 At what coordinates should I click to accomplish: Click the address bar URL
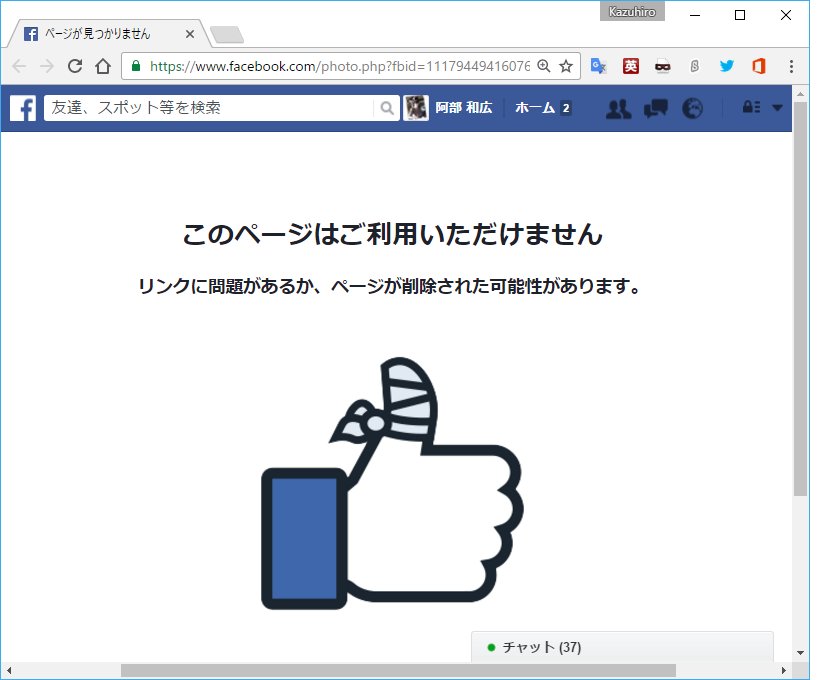point(340,66)
